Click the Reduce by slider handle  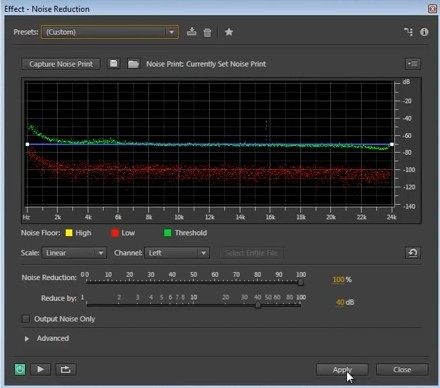[258, 305]
